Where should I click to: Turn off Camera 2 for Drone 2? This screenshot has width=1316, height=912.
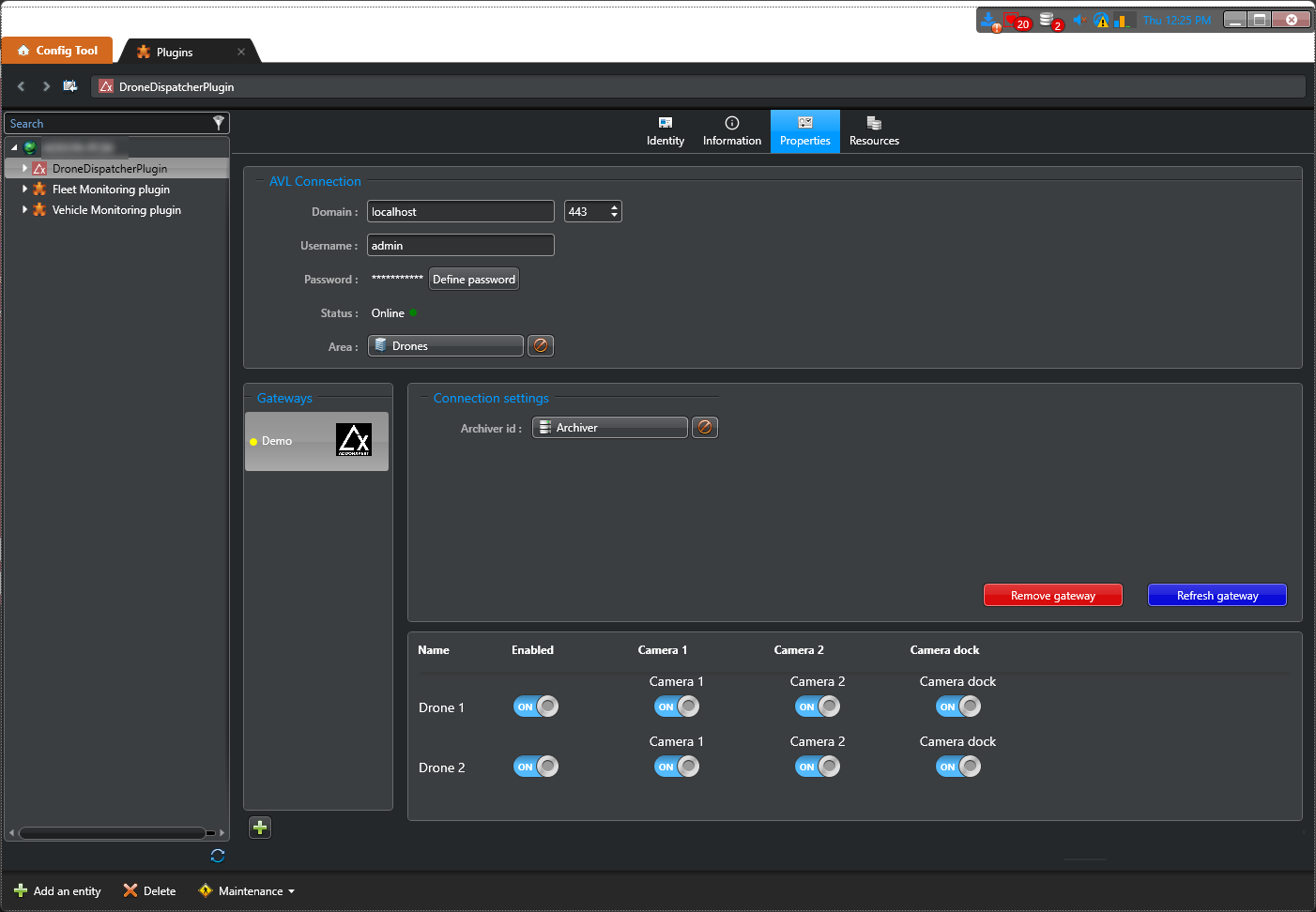coord(818,767)
